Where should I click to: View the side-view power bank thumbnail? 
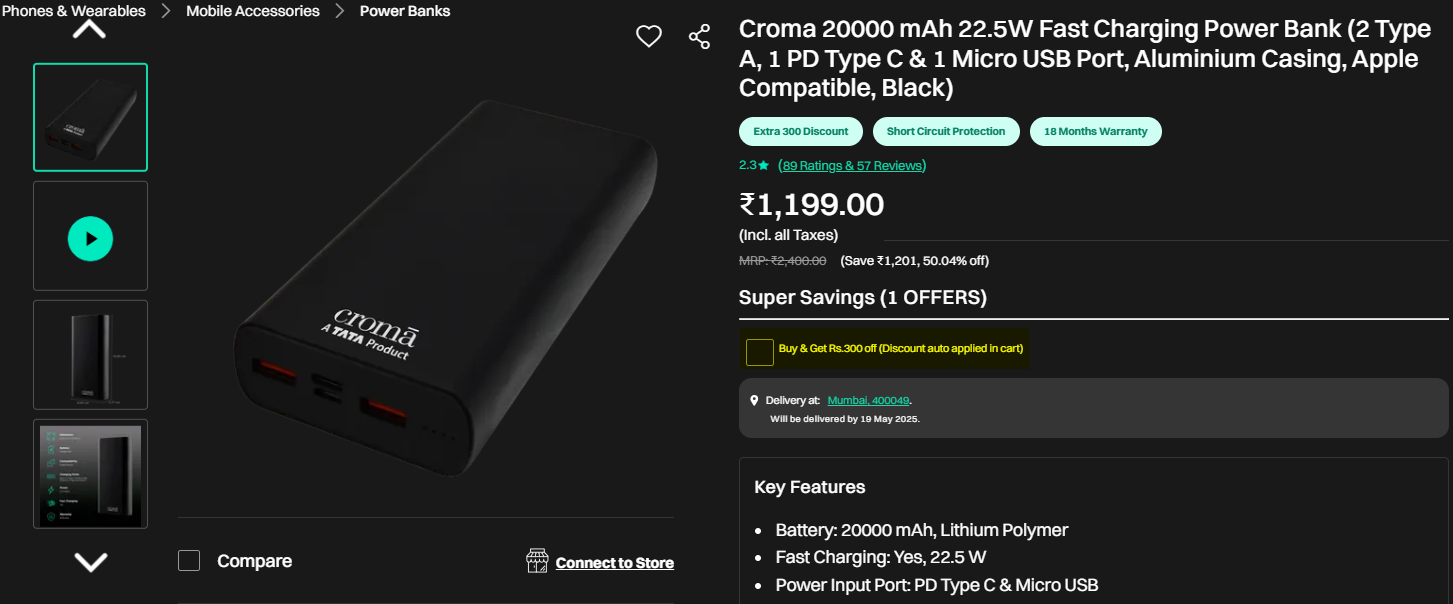[x=90, y=355]
